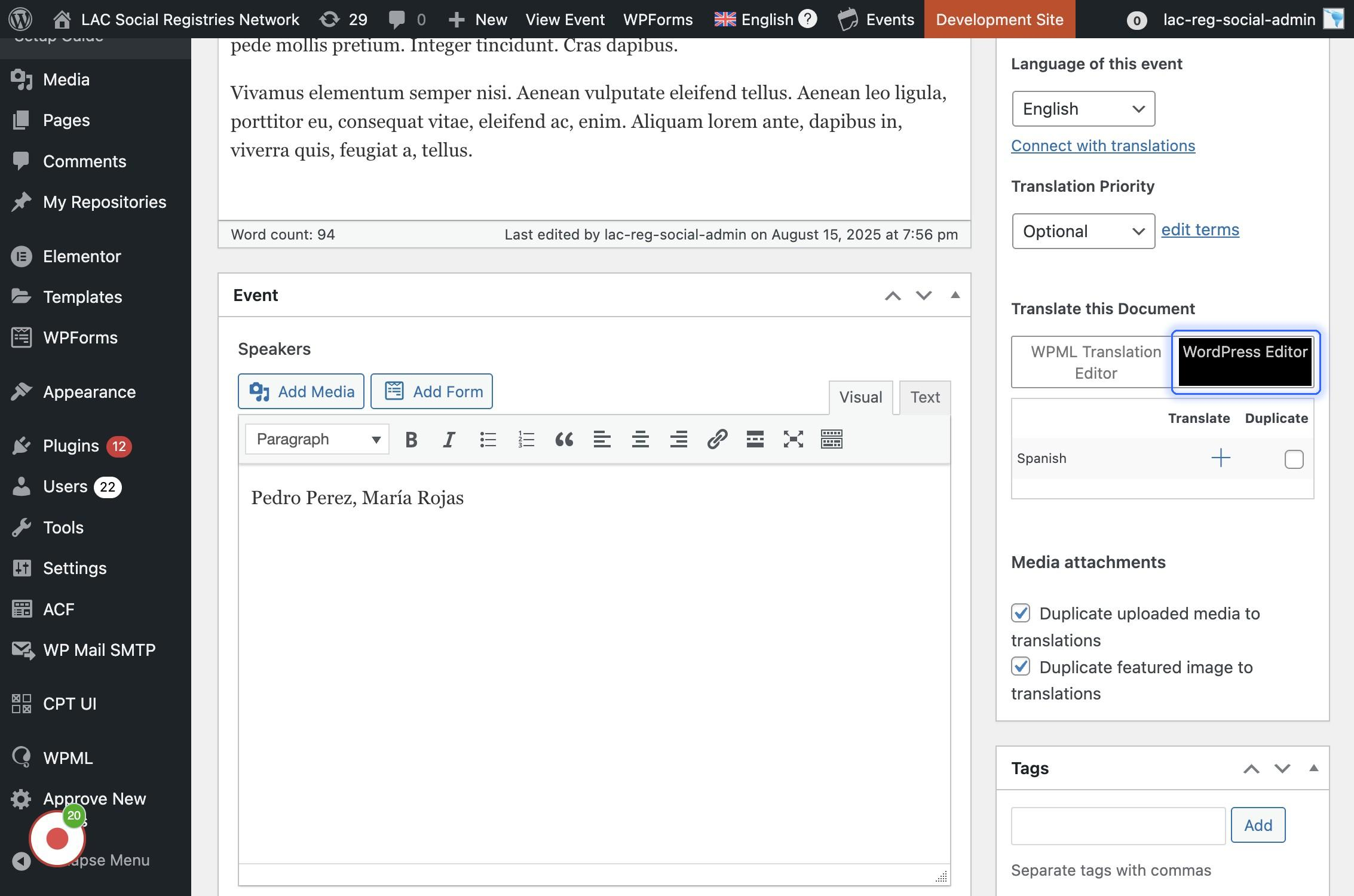Open the Paragraph format dropdown
This screenshot has width=1354, height=896.
click(x=317, y=440)
